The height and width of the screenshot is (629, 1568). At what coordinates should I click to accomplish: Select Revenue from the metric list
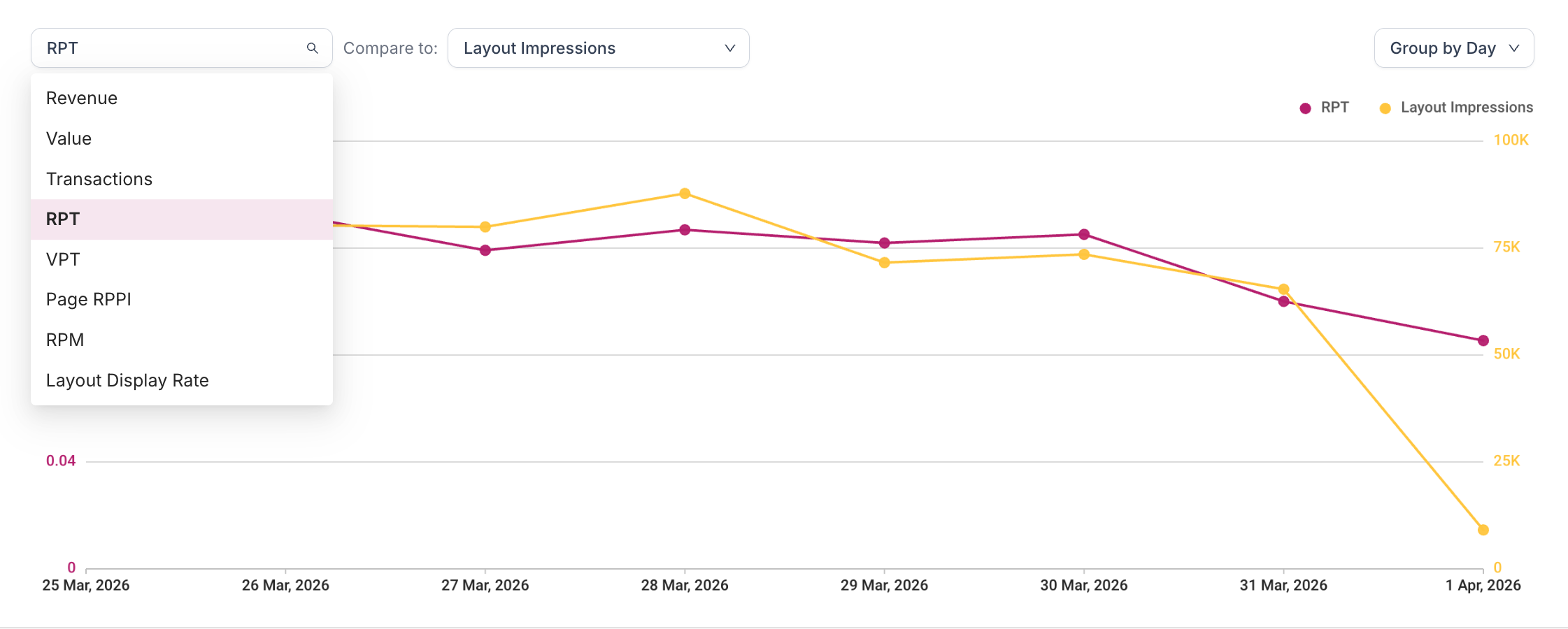[x=81, y=98]
